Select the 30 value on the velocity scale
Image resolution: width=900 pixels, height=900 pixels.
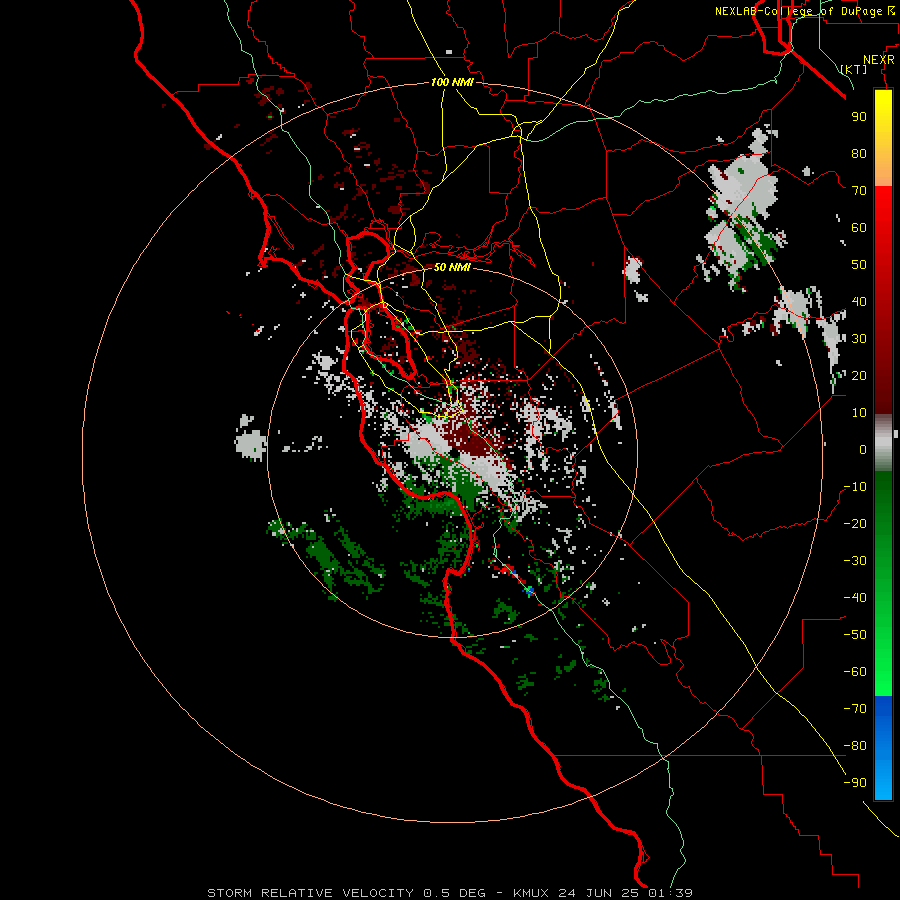point(859,339)
